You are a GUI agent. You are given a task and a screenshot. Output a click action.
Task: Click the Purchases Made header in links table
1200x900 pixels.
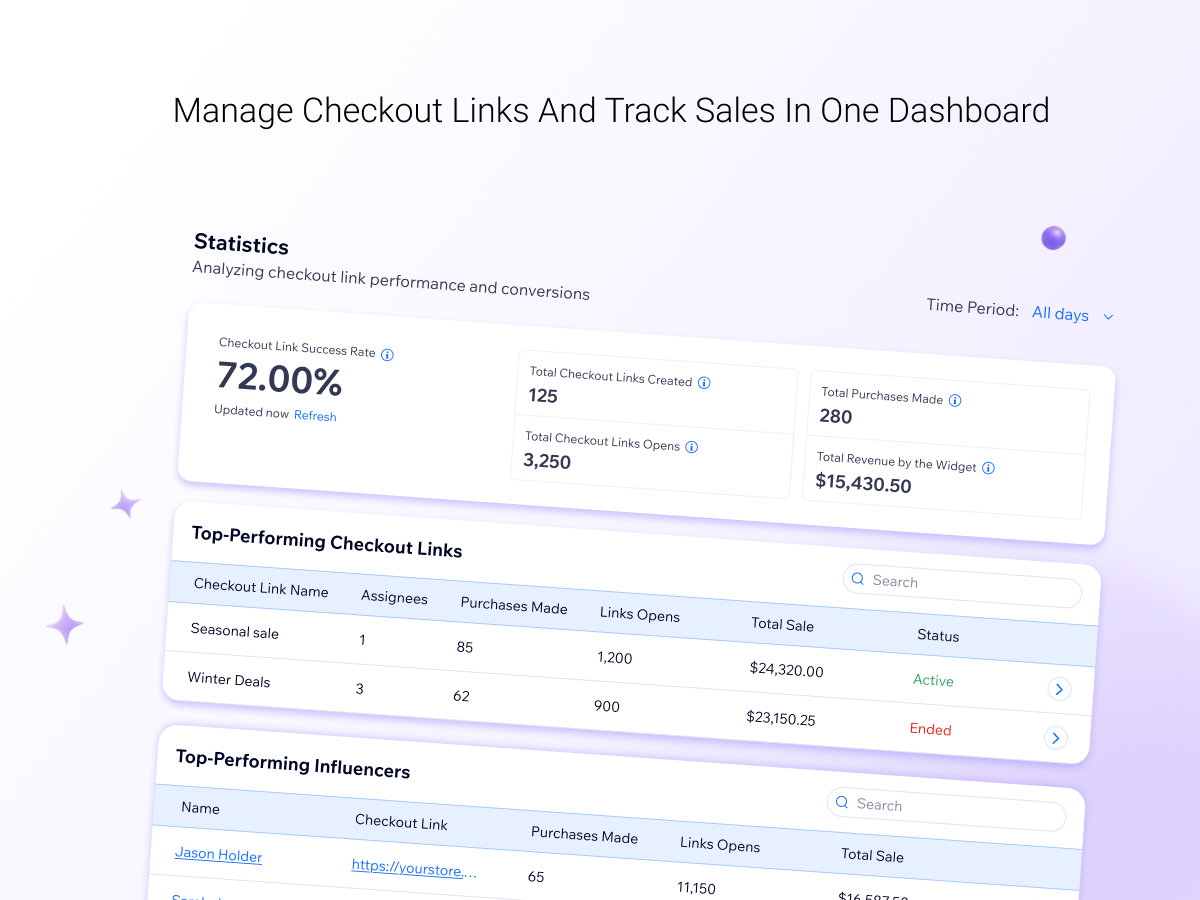point(514,606)
